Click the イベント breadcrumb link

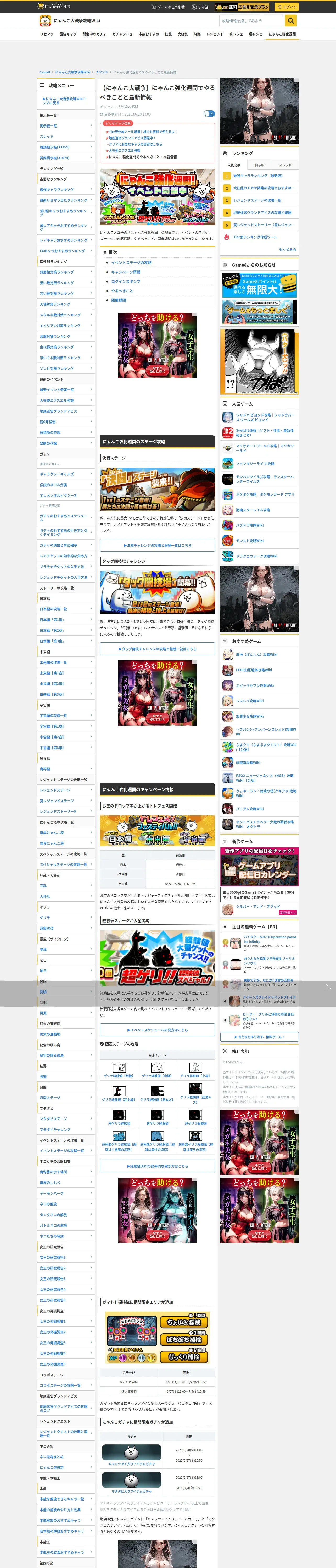click(x=101, y=72)
